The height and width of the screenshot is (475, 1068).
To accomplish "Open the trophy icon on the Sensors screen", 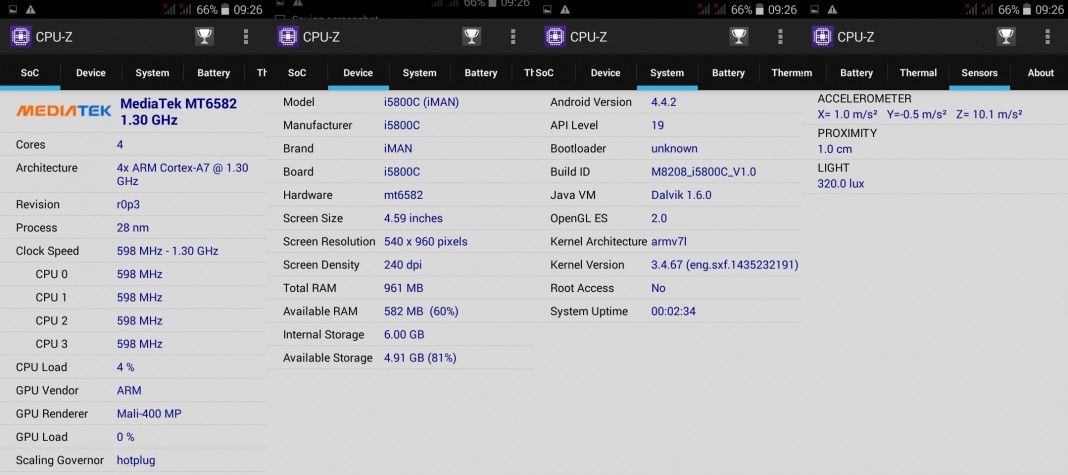I will 1005,37.
